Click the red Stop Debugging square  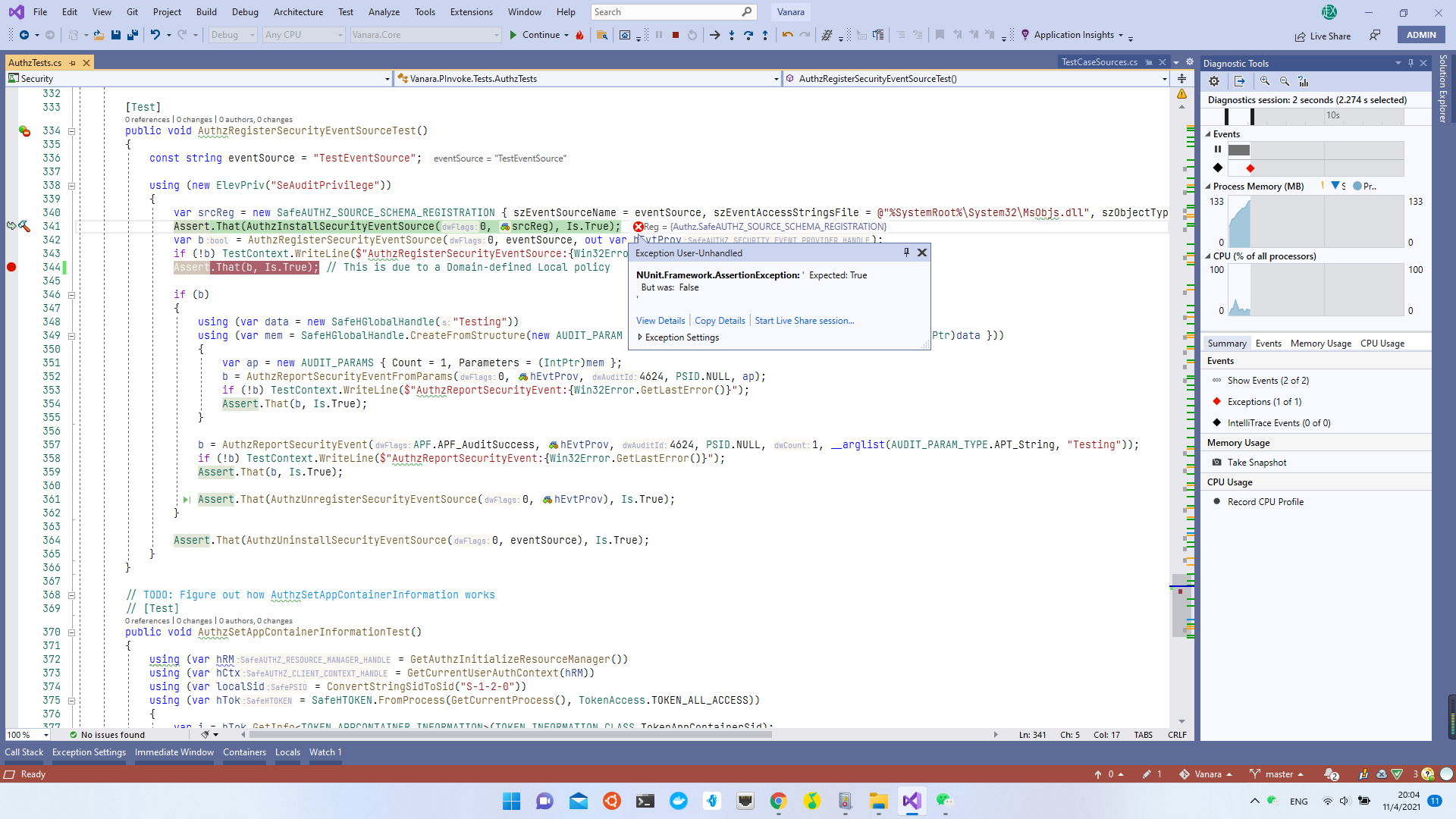coord(675,35)
